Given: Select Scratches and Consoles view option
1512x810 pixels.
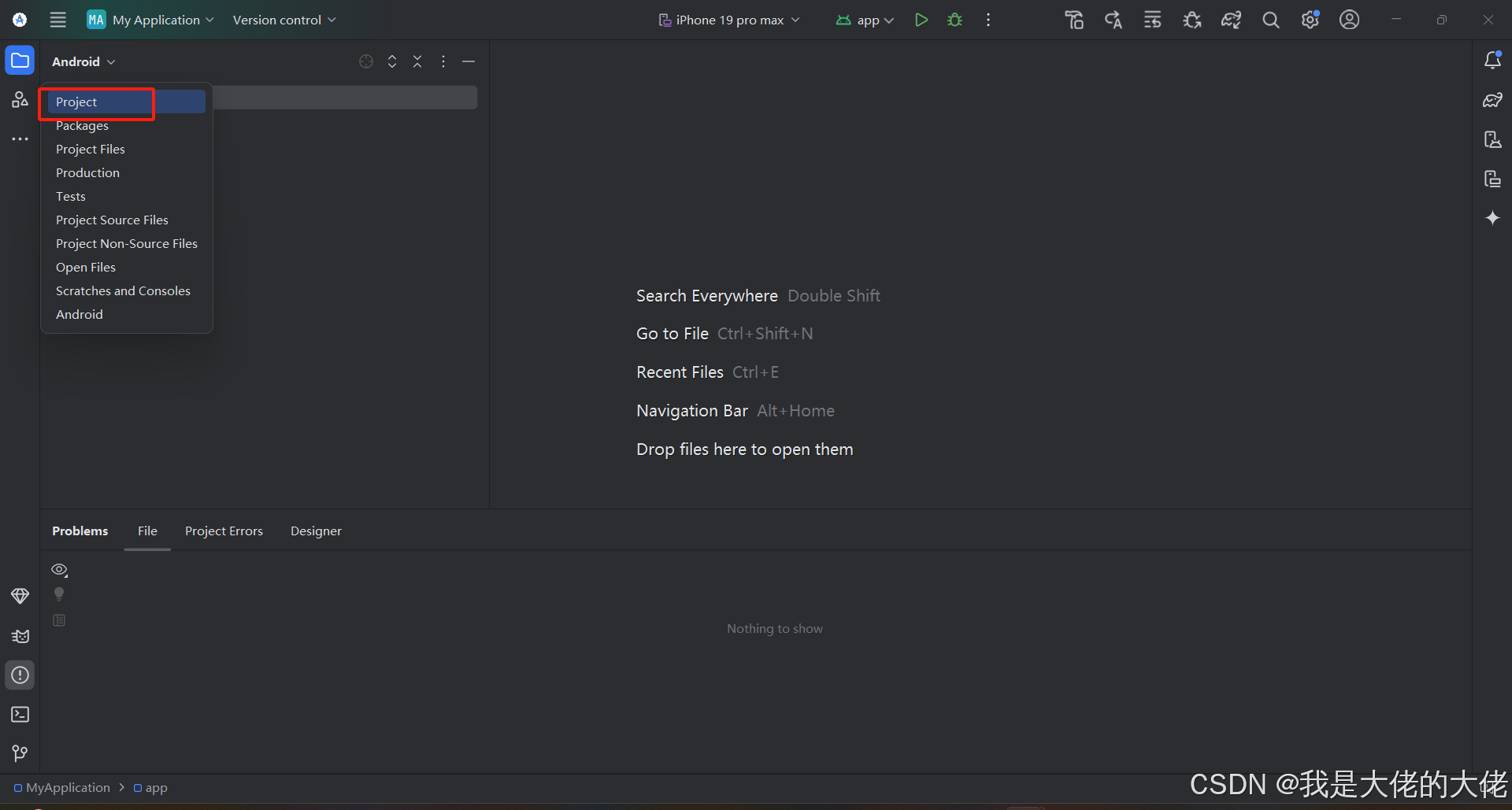Looking at the screenshot, I should pyautogui.click(x=123, y=290).
